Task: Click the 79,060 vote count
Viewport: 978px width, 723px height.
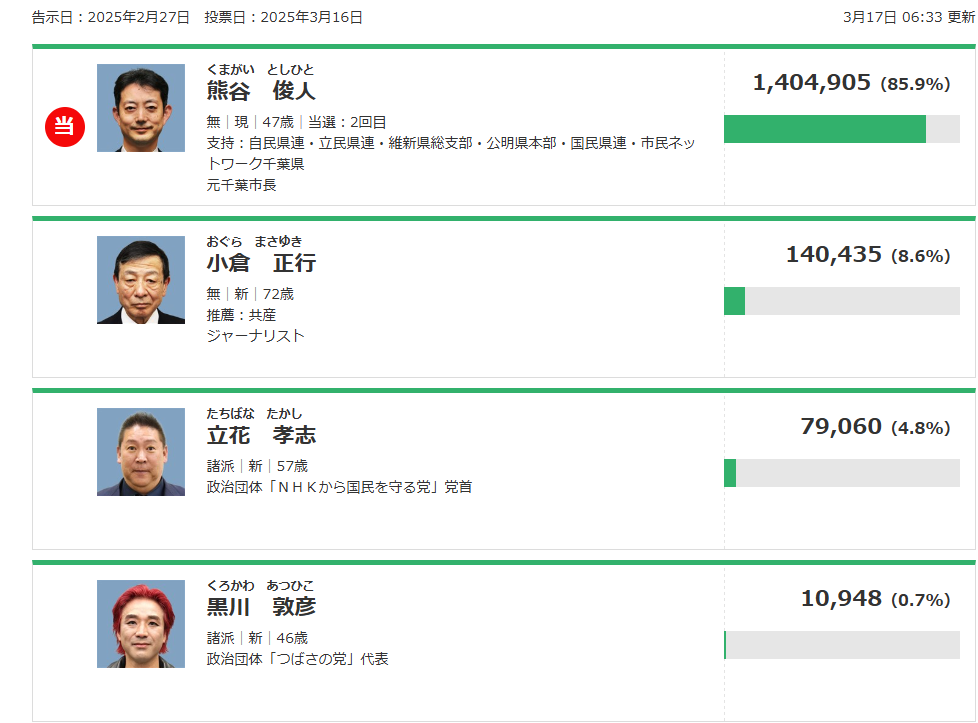Action: pyautogui.click(x=841, y=427)
